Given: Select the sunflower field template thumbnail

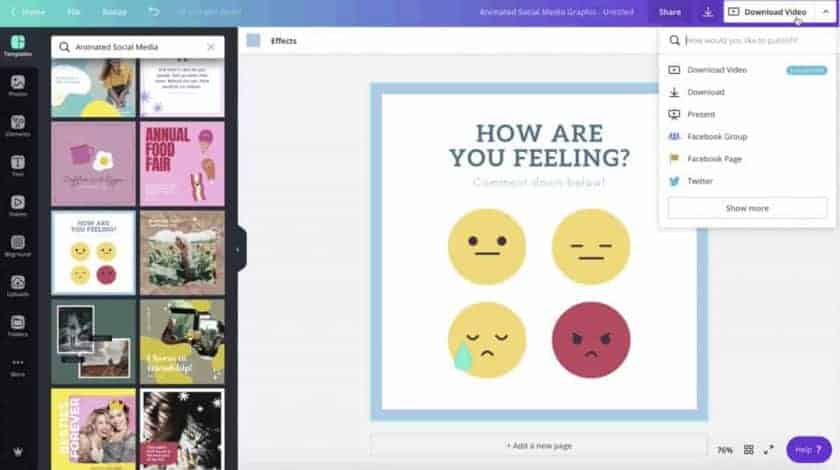Looking at the screenshot, I should pos(182,252).
